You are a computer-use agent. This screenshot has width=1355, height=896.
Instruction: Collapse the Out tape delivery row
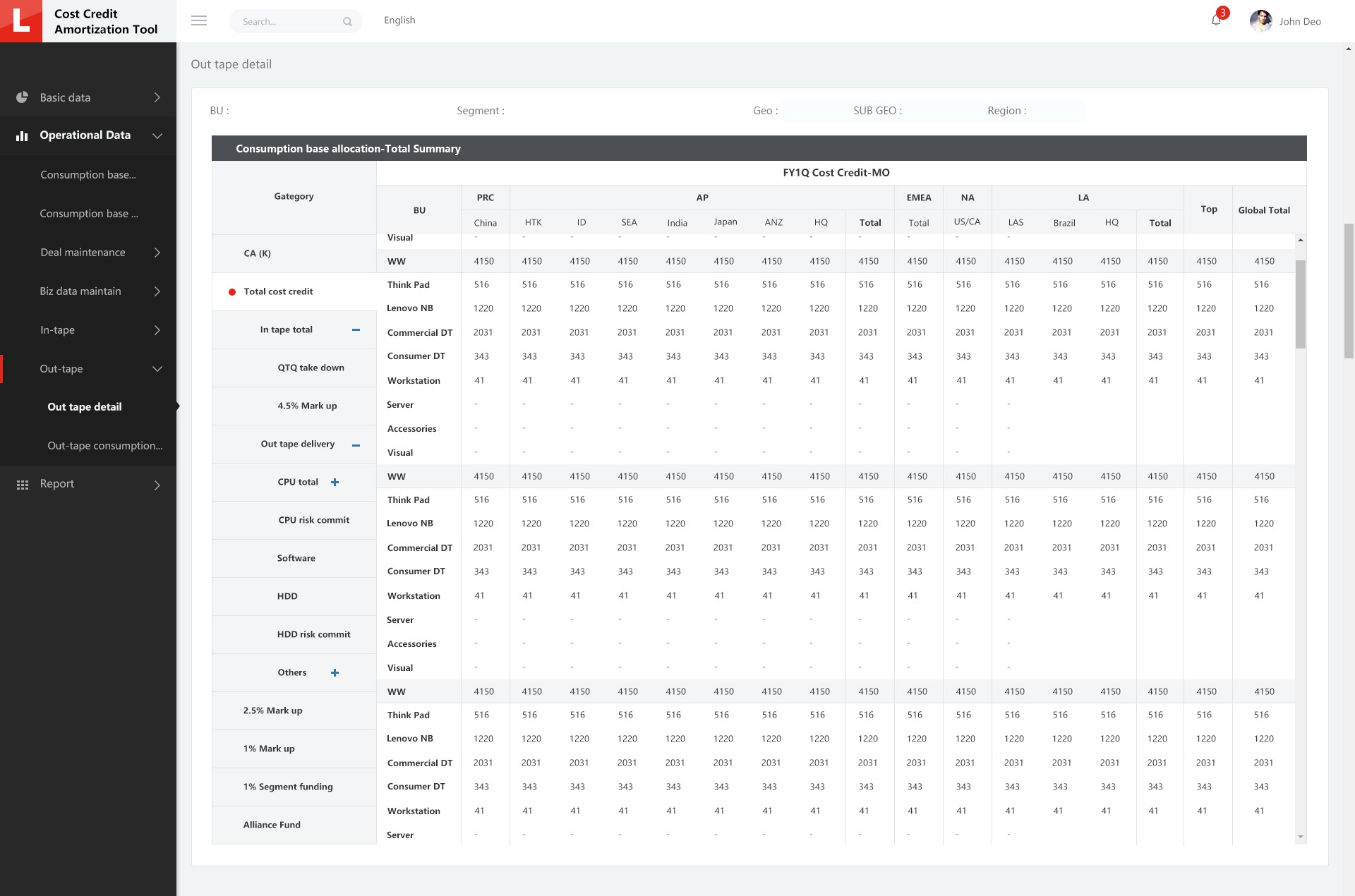click(356, 444)
